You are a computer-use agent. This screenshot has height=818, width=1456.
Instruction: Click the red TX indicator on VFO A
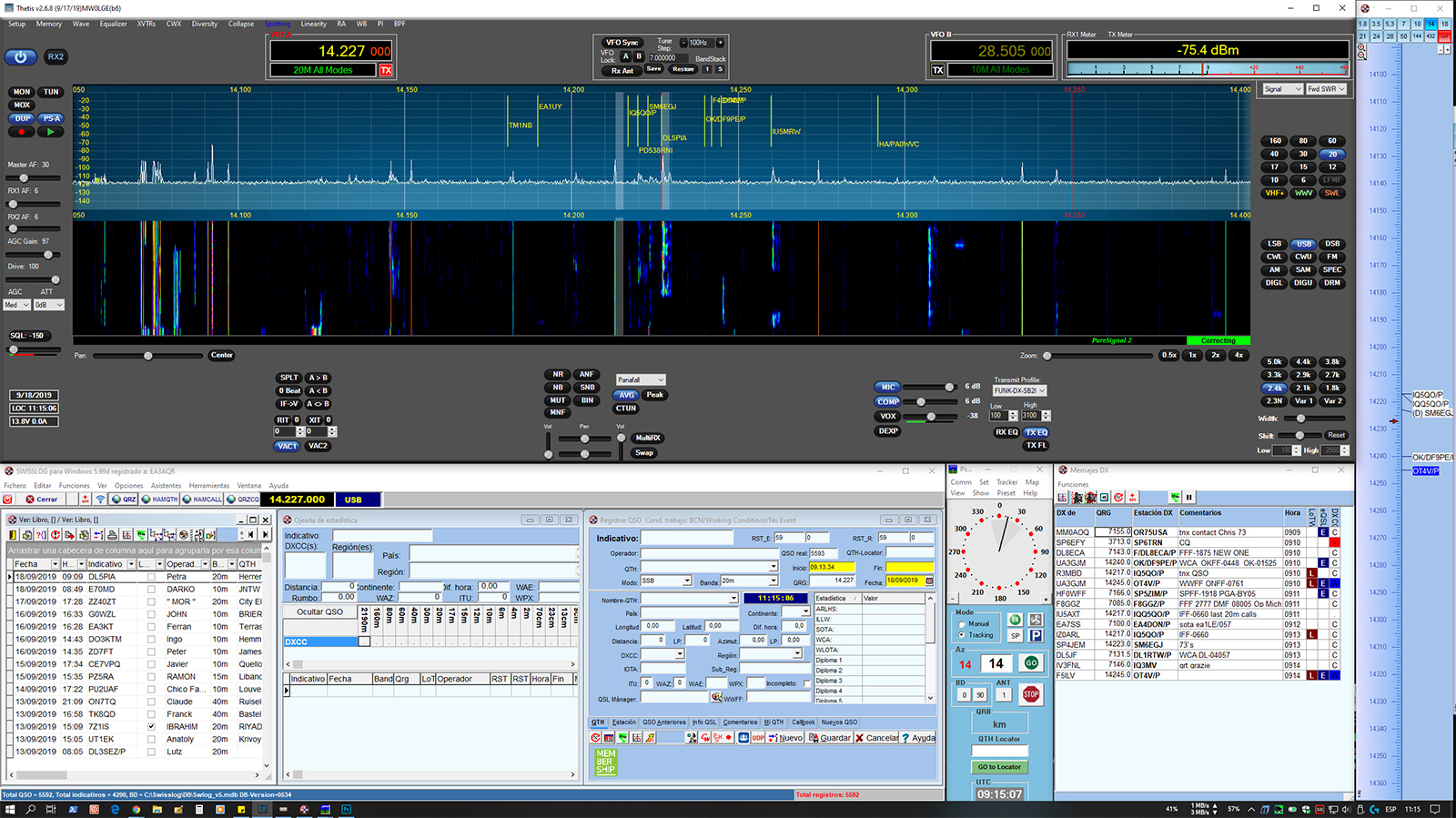386,70
